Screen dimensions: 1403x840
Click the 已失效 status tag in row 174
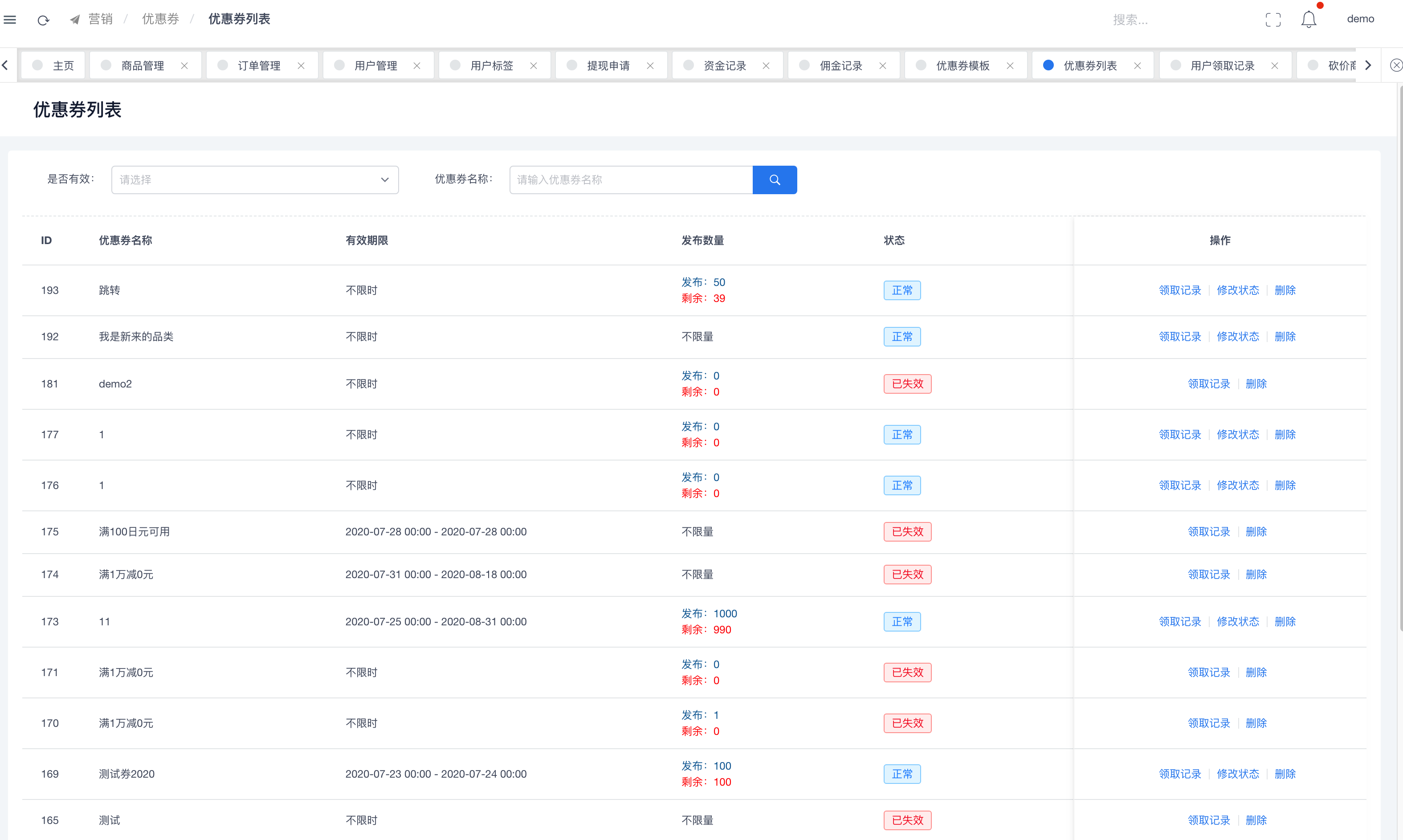point(907,575)
